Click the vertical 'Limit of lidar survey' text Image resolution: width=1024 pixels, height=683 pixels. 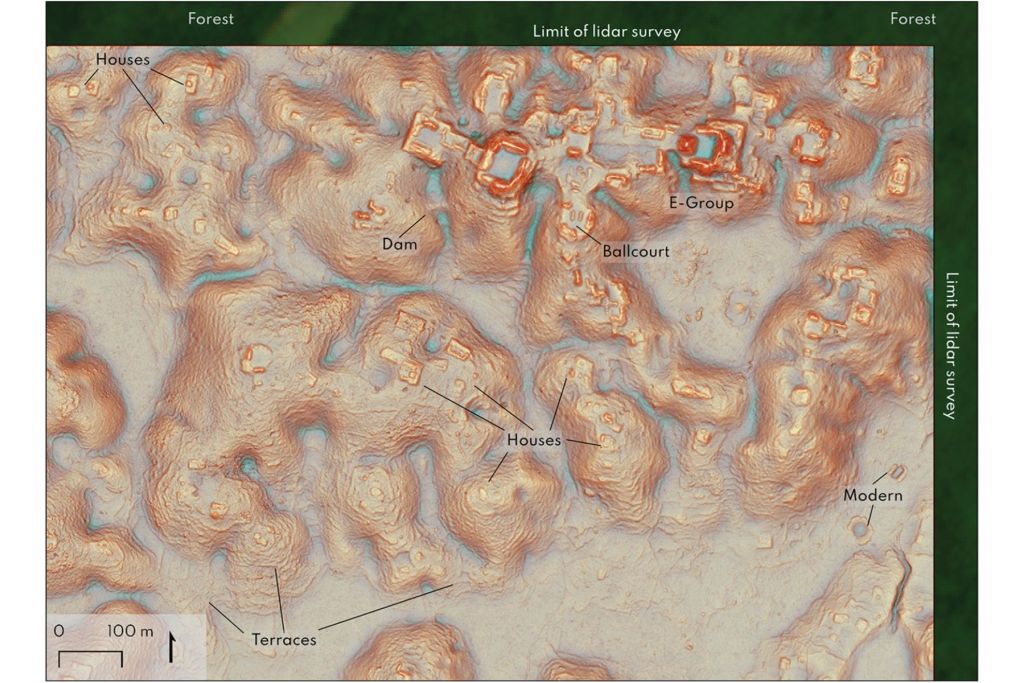951,345
